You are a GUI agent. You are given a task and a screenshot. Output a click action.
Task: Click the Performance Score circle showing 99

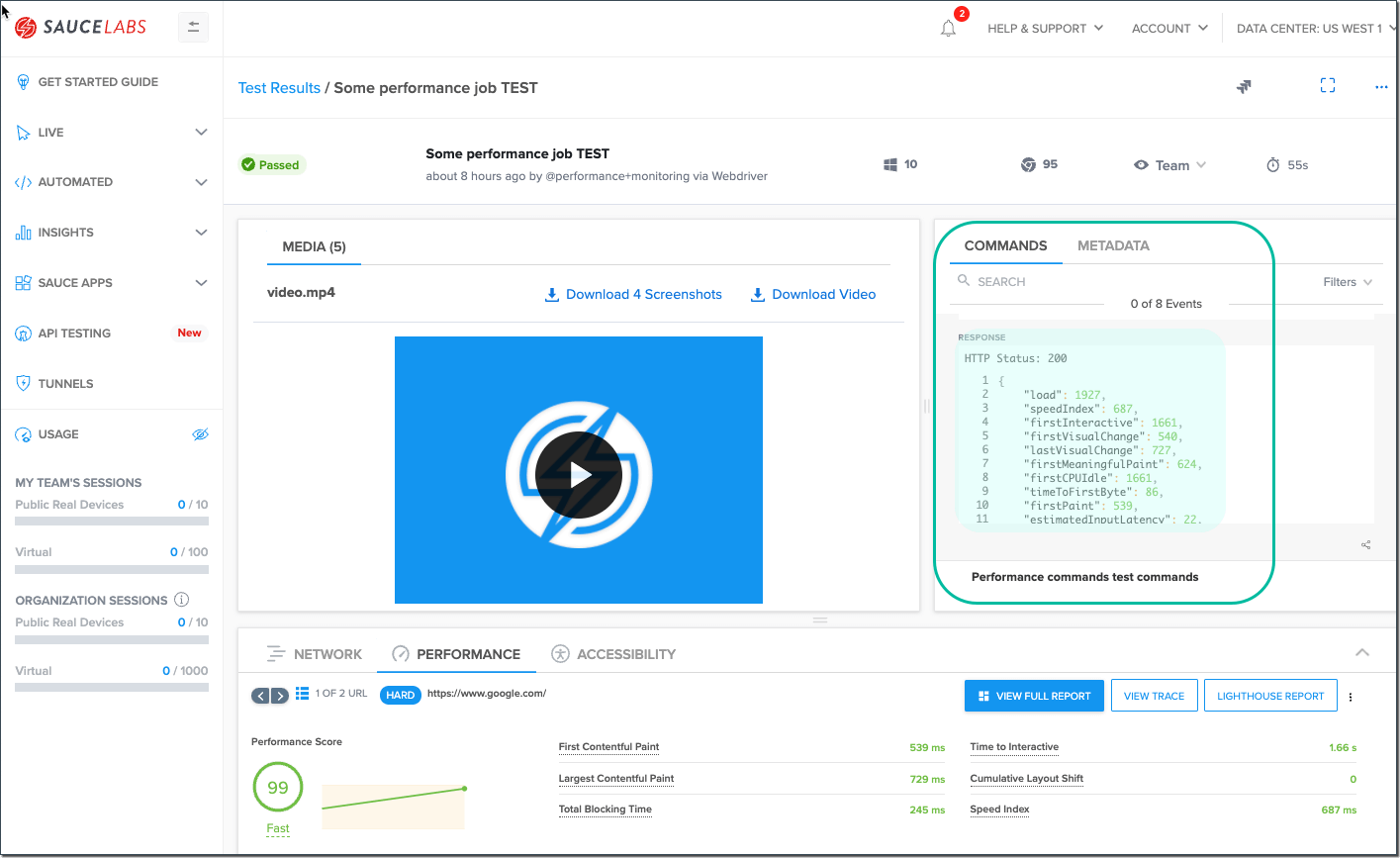coord(277,787)
